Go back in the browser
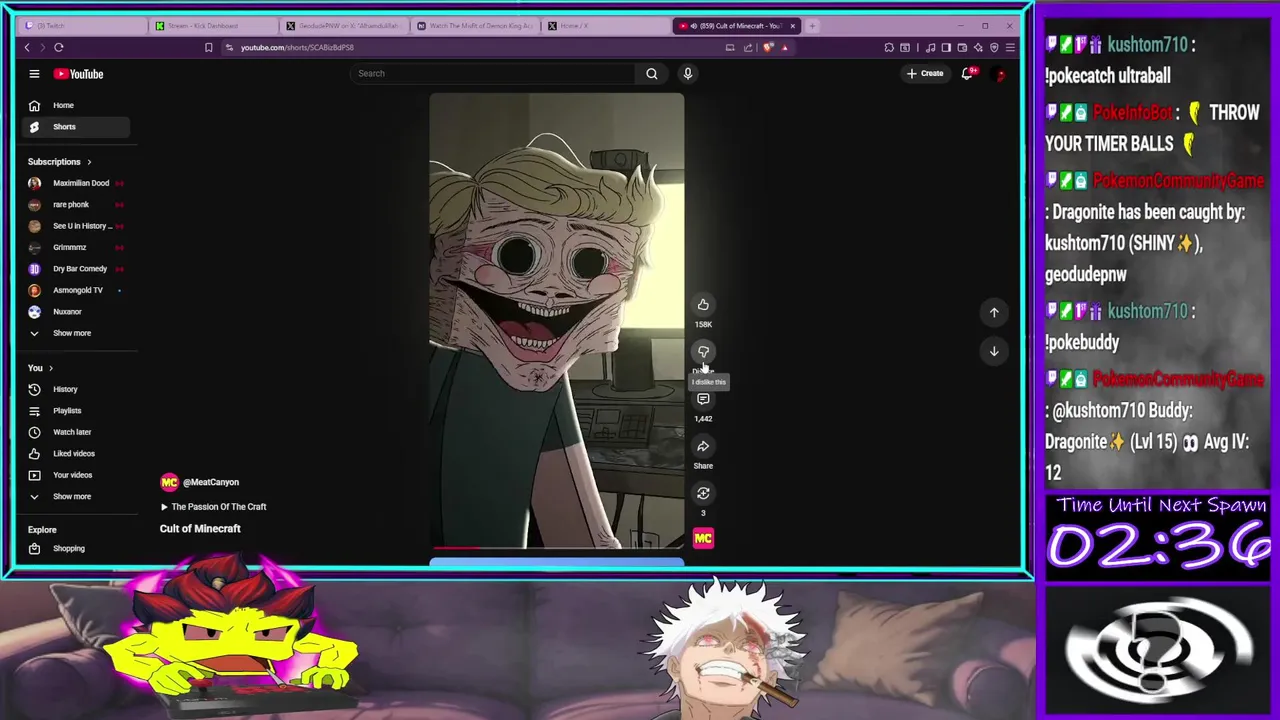The width and height of the screenshot is (1280, 720). click(27, 47)
